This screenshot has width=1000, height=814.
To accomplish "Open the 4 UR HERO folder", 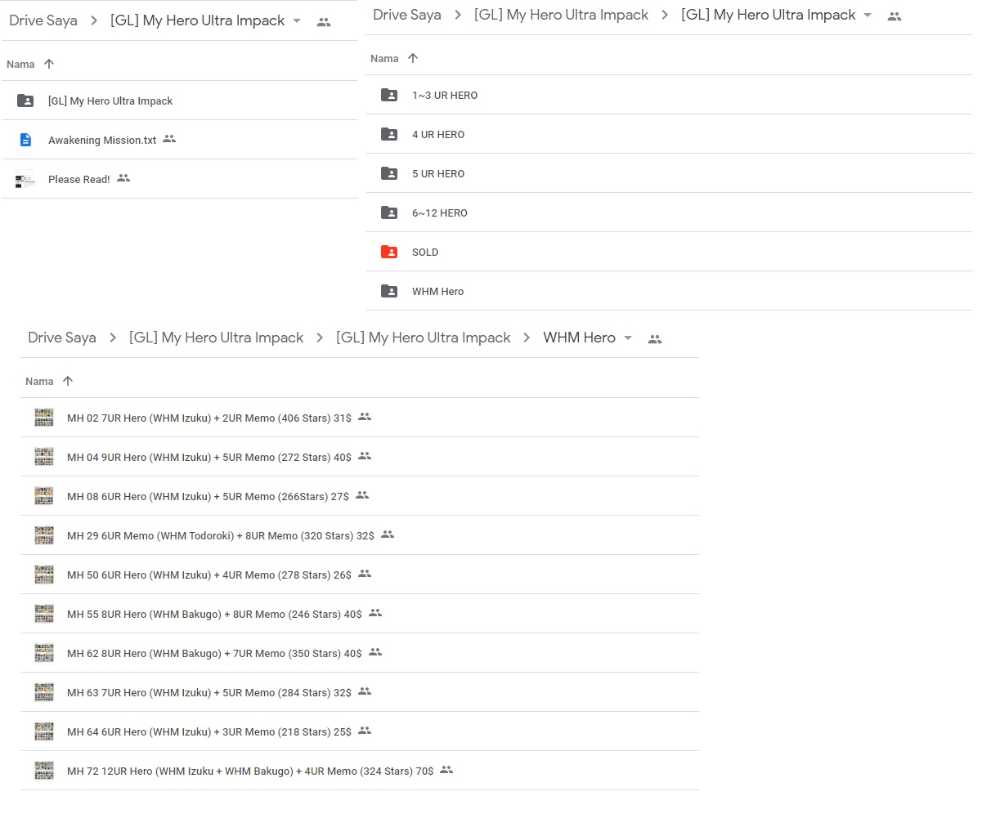I will click(x=438, y=135).
